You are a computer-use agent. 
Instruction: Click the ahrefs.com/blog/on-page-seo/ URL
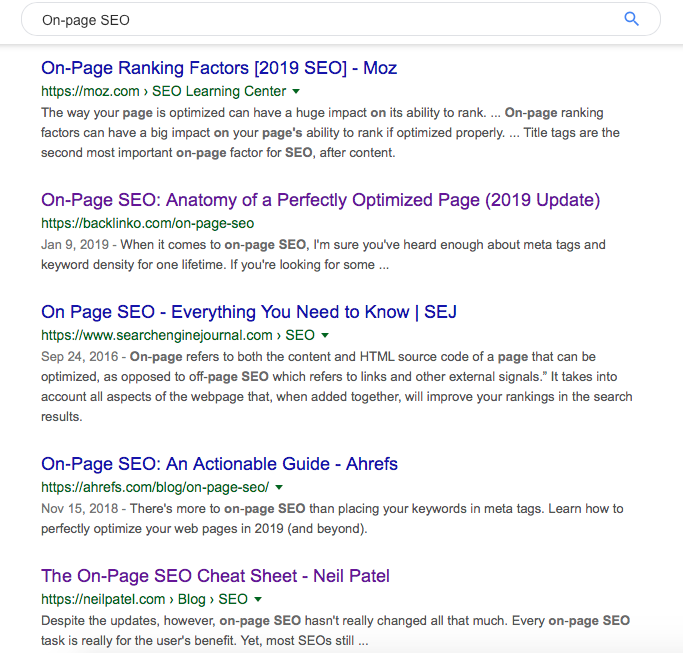click(x=155, y=487)
